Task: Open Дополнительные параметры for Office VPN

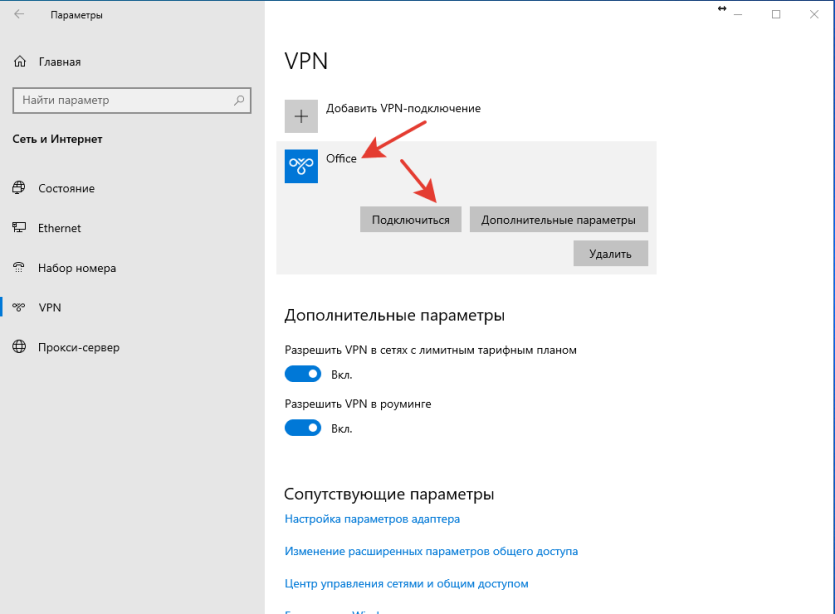Action: pos(558,220)
